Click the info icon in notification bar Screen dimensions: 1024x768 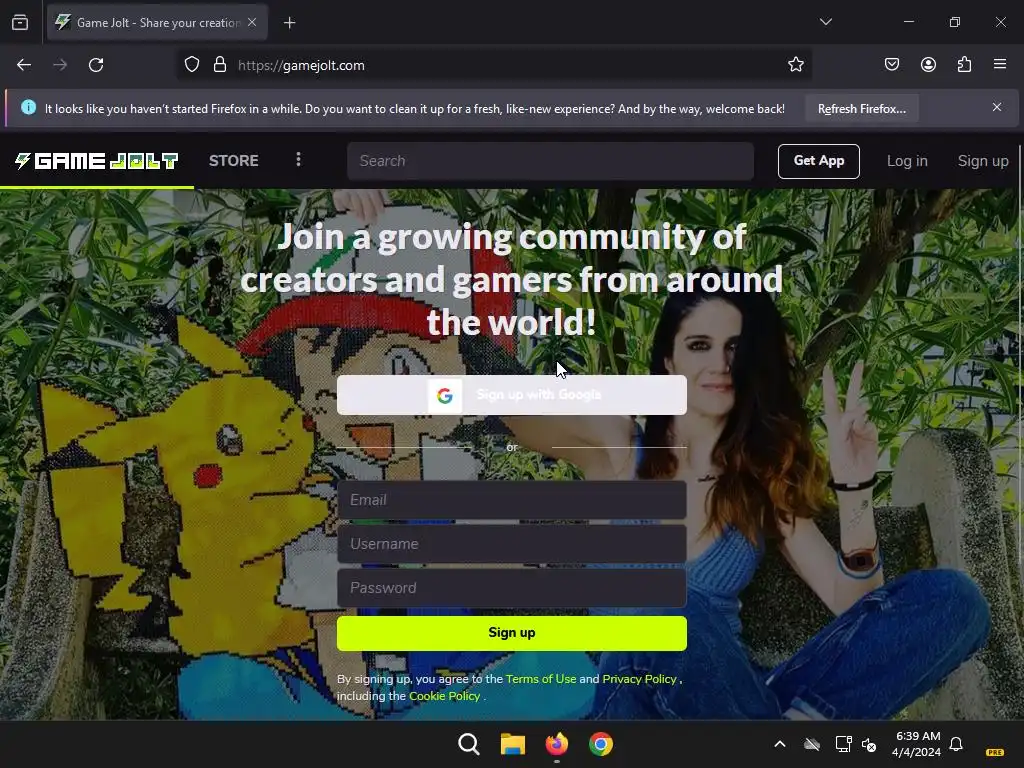(28, 107)
